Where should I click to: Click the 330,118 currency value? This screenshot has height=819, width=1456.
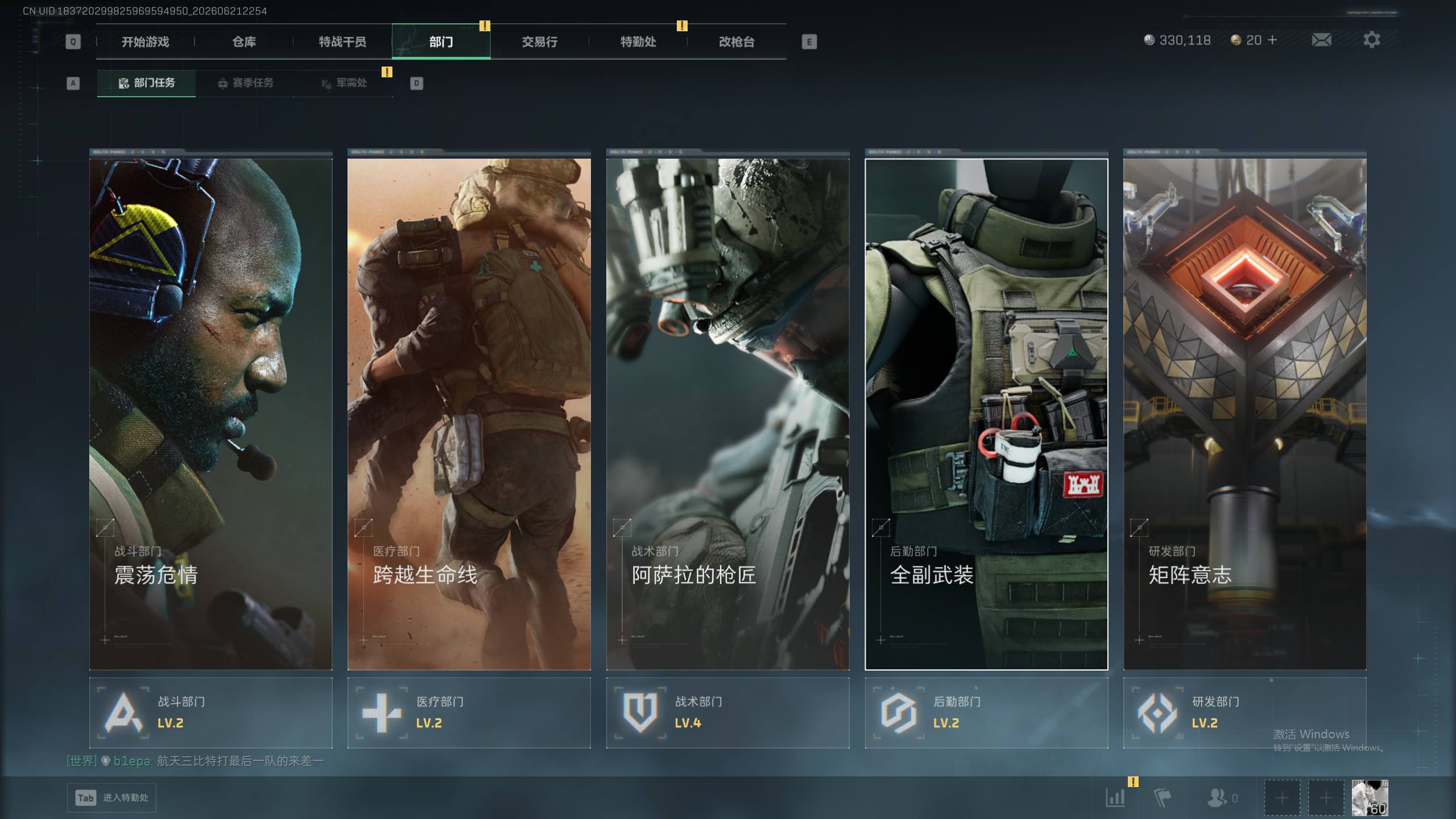coord(1185,40)
